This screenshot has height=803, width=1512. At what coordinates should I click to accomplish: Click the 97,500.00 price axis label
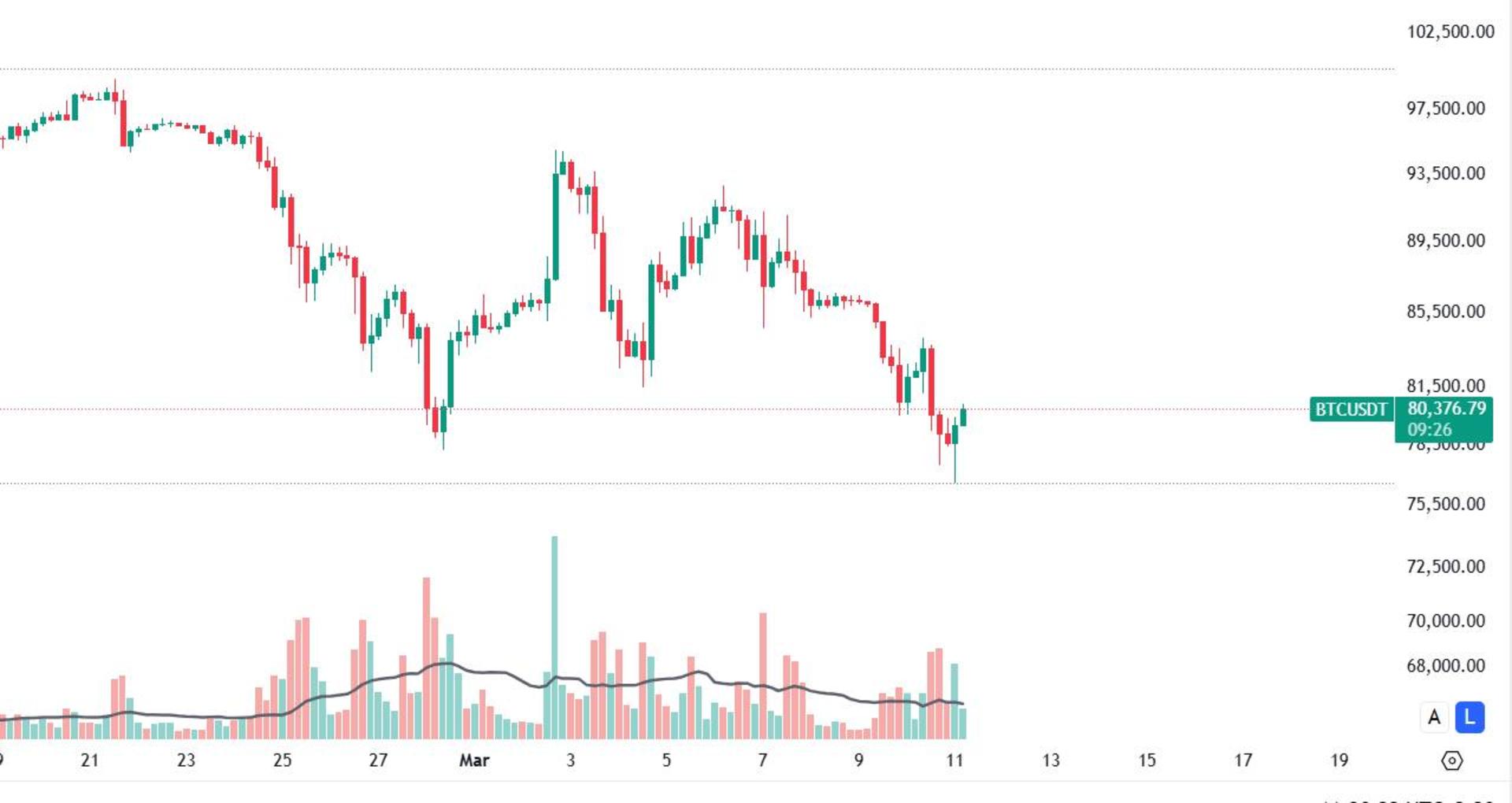coord(1446,108)
